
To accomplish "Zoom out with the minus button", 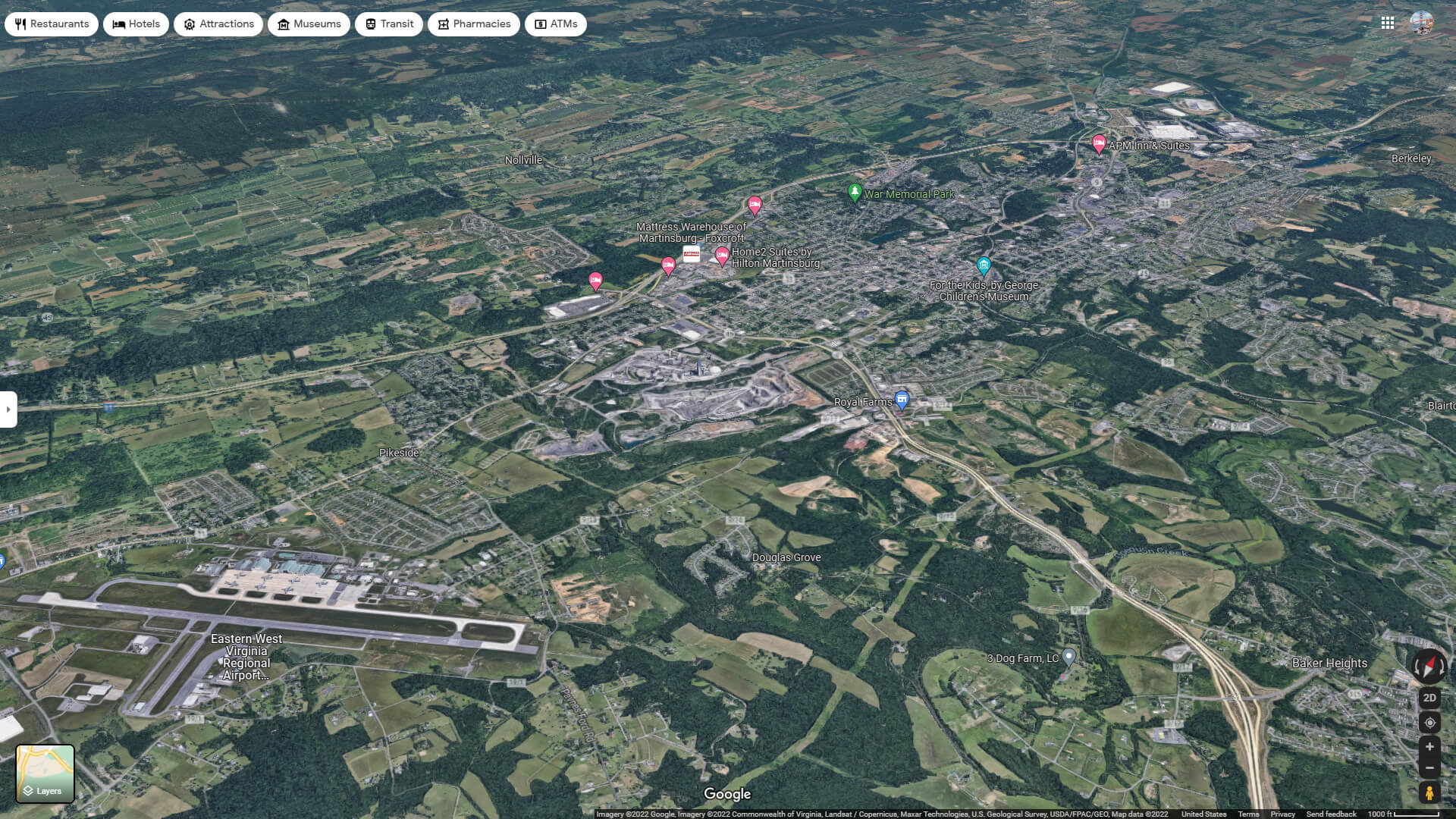I will 1429,767.
